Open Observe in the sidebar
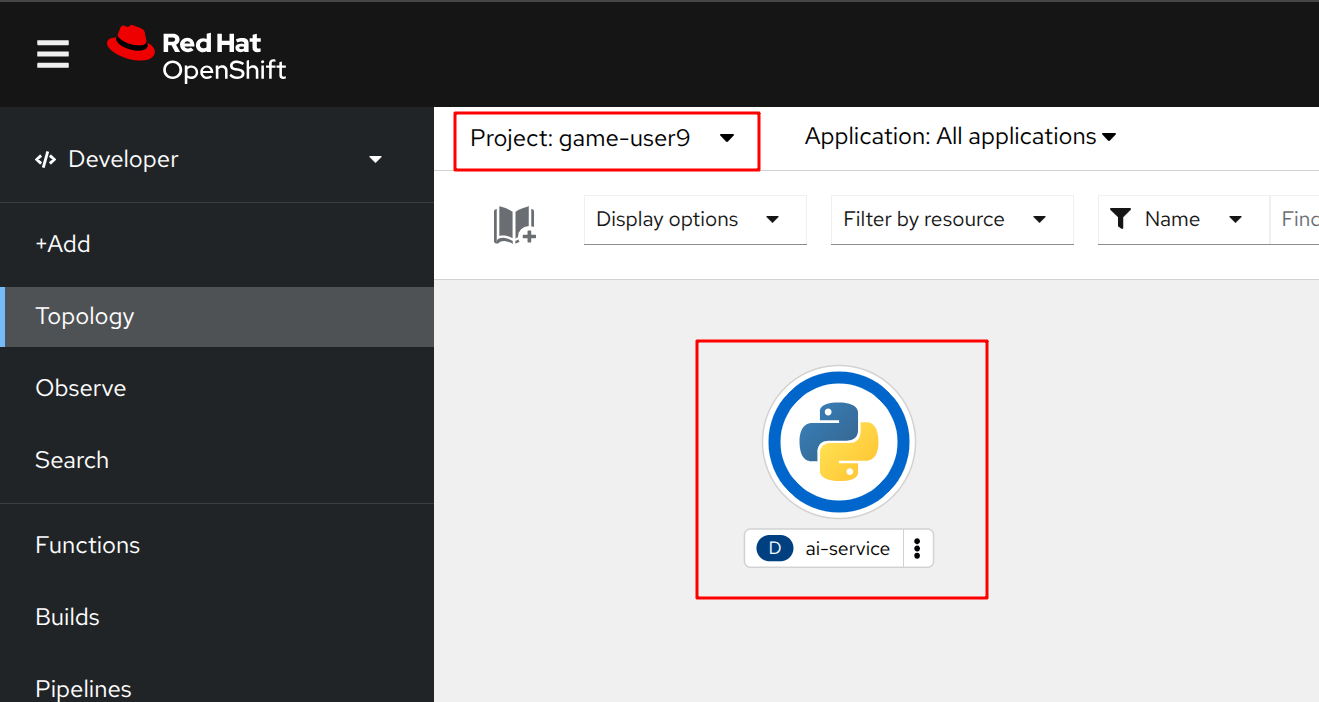This screenshot has height=702, width=1319. 217,388
